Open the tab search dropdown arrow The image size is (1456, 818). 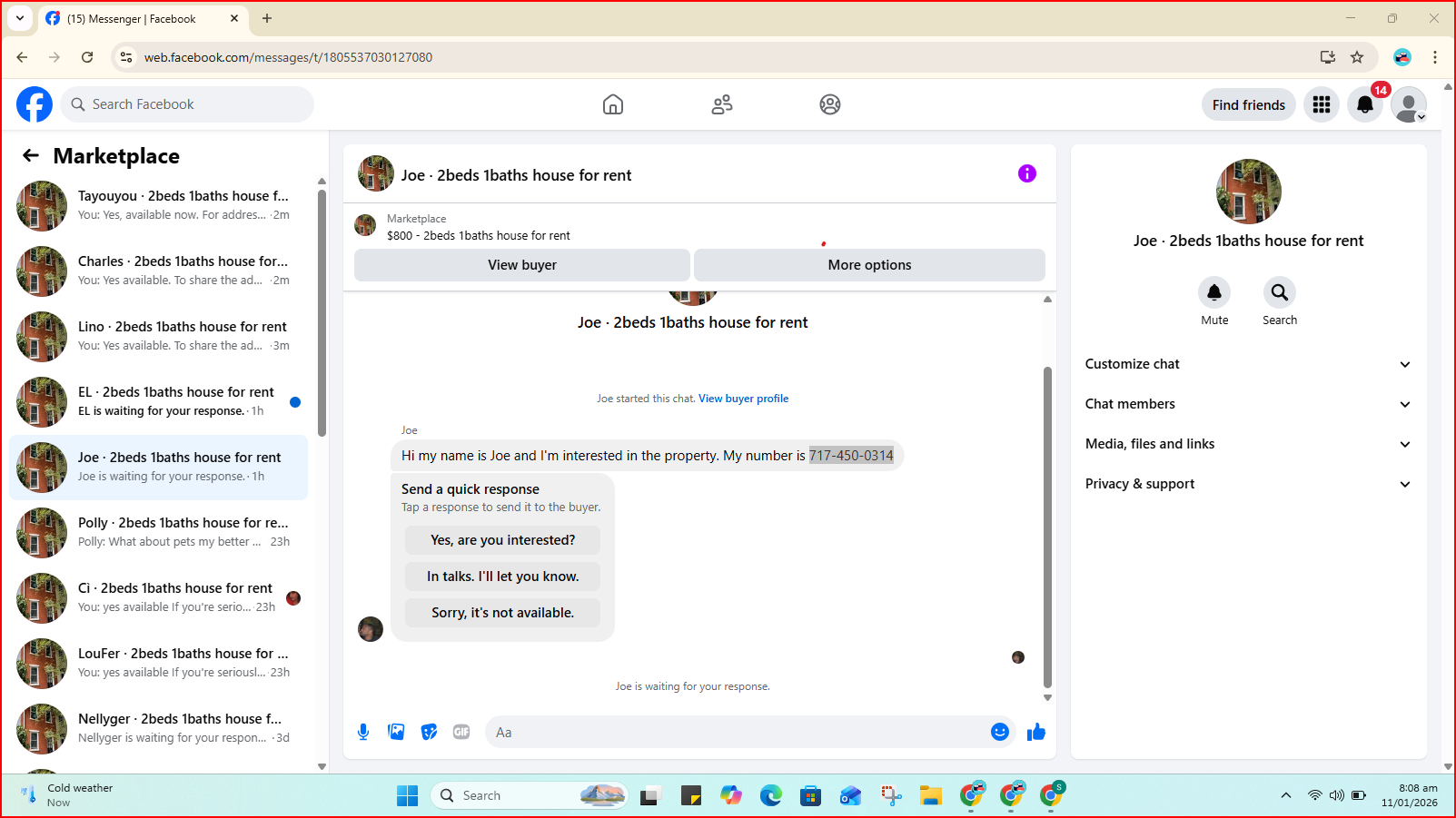coord(20,18)
